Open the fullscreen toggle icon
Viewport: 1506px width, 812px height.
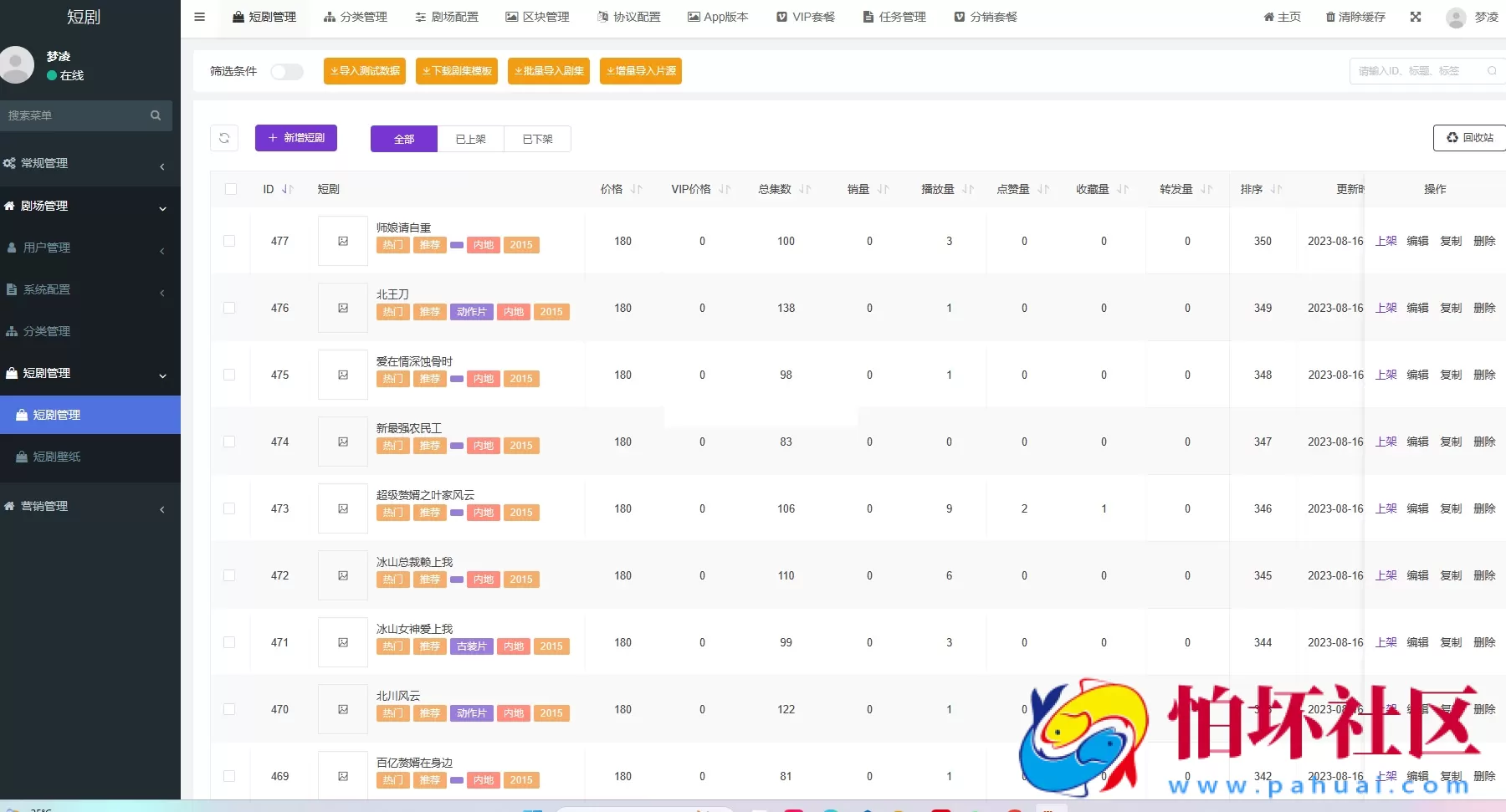pos(1415,16)
